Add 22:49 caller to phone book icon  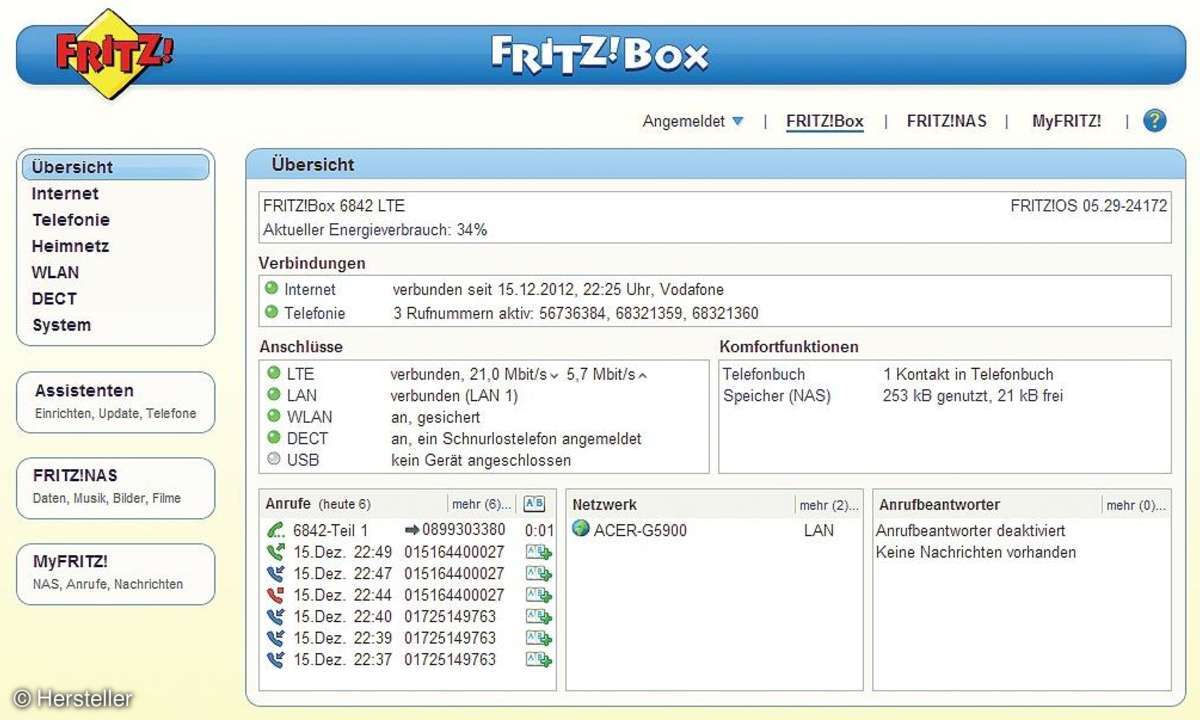(x=539, y=552)
